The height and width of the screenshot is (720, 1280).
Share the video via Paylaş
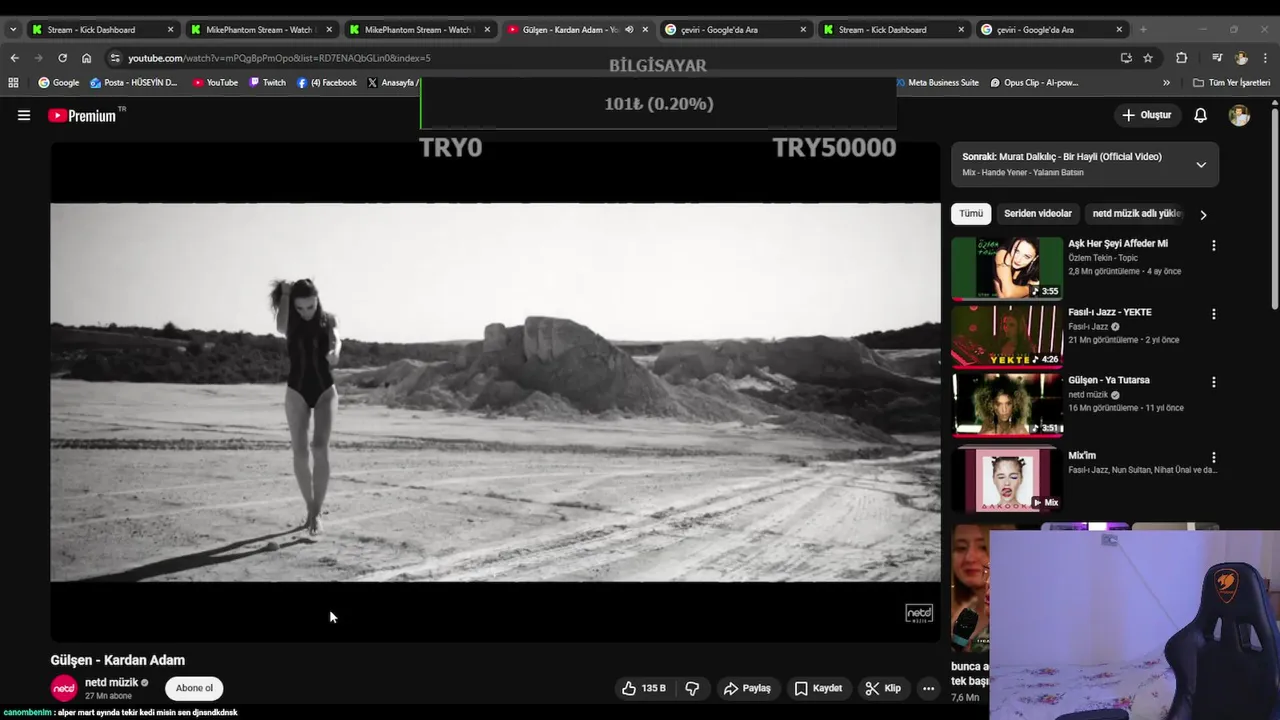click(747, 688)
